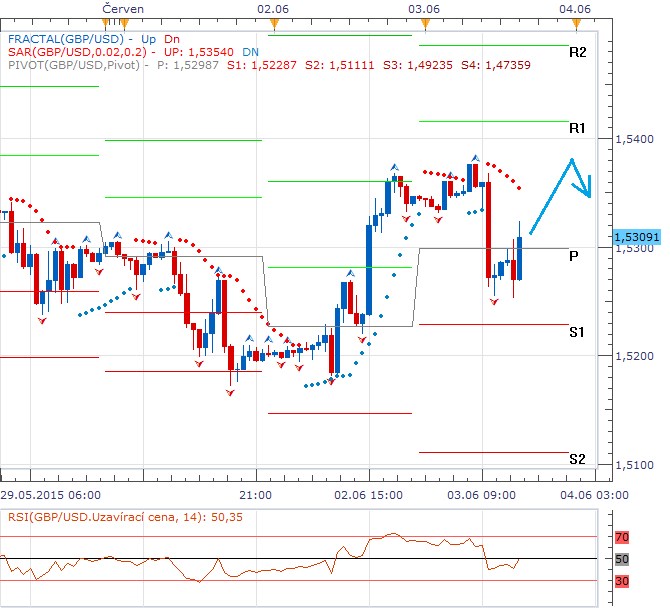
Task: Click the 02.06 15:00 time axis label
Action: (x=368, y=494)
